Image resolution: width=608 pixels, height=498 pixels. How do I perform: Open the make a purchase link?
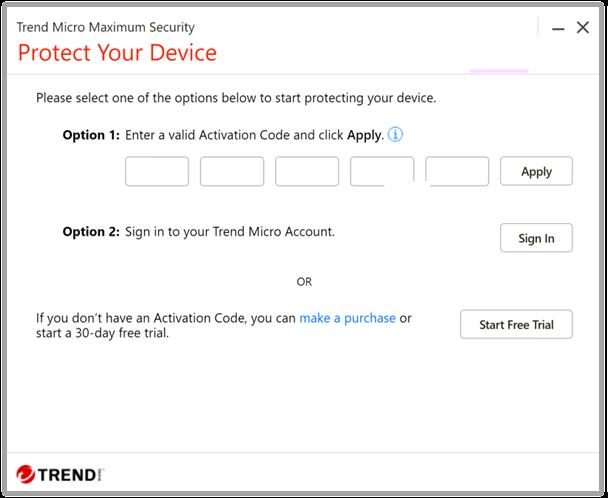coord(347,318)
